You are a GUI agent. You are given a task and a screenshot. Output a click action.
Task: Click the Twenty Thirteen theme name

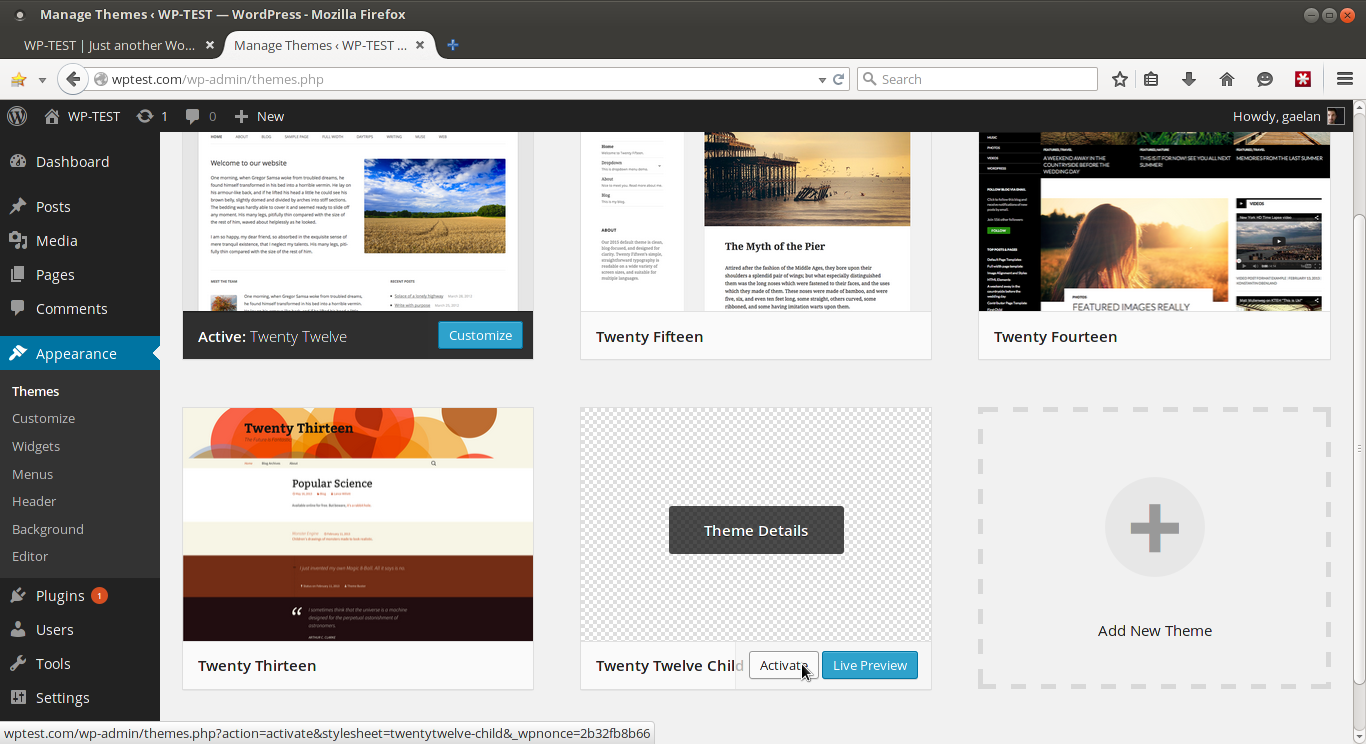[x=257, y=666]
